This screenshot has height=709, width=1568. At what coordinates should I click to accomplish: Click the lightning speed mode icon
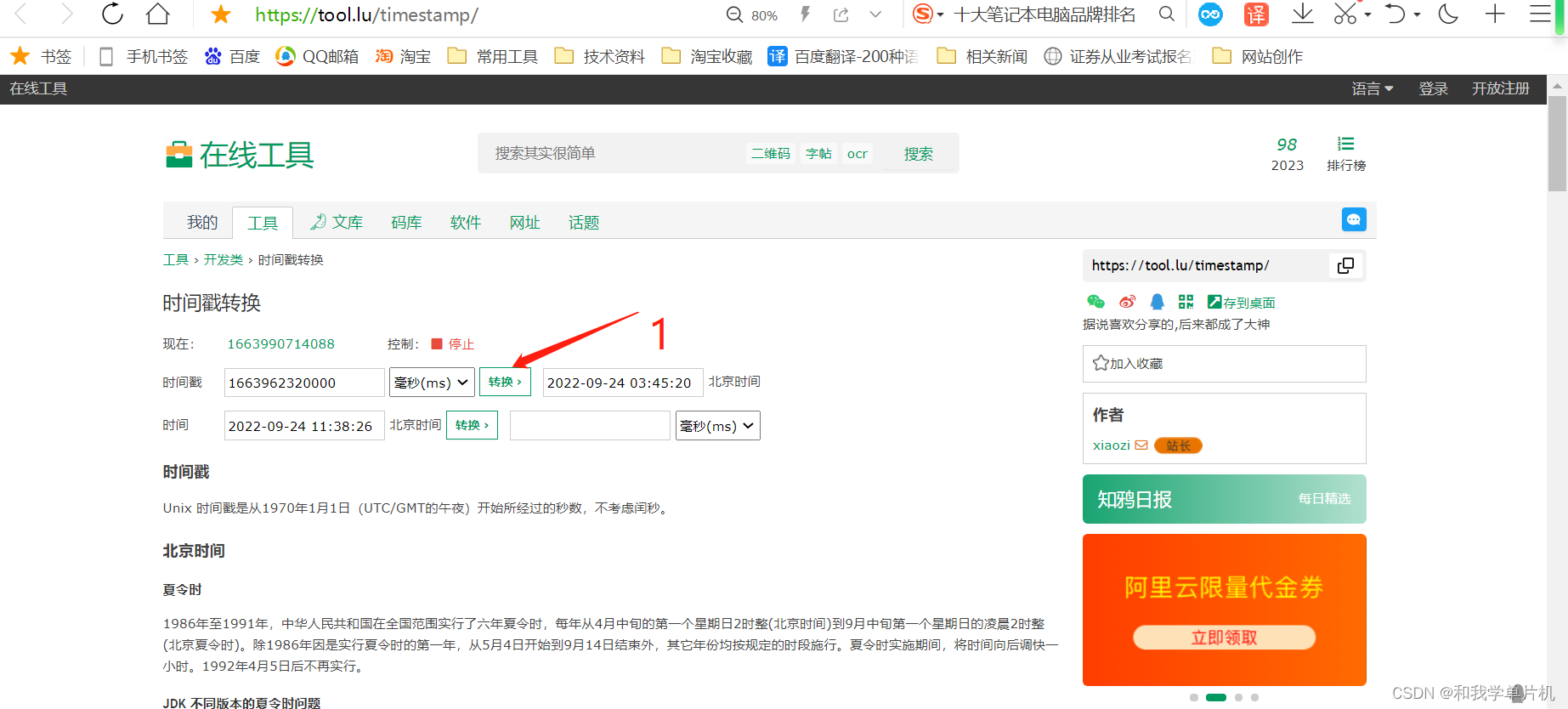(x=805, y=14)
